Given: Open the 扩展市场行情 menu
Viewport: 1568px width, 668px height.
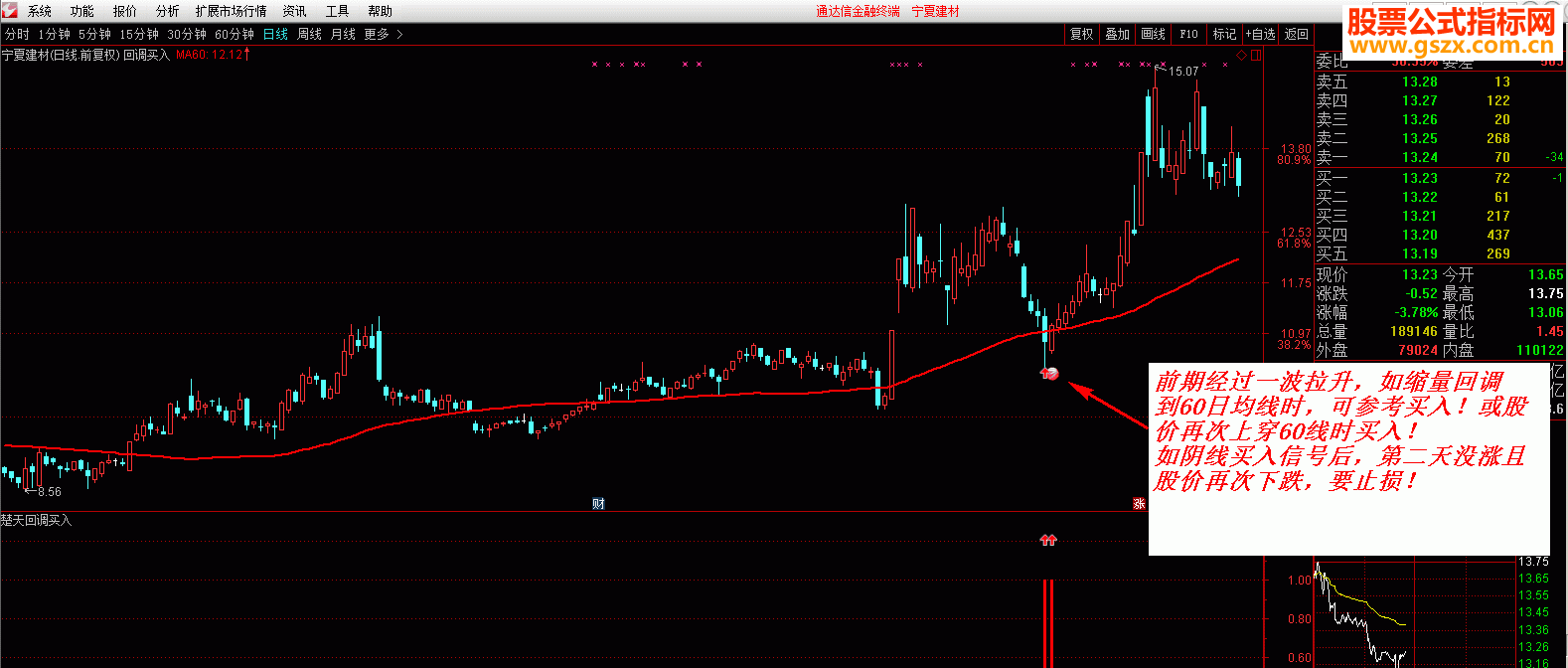Looking at the screenshot, I should point(232,11).
